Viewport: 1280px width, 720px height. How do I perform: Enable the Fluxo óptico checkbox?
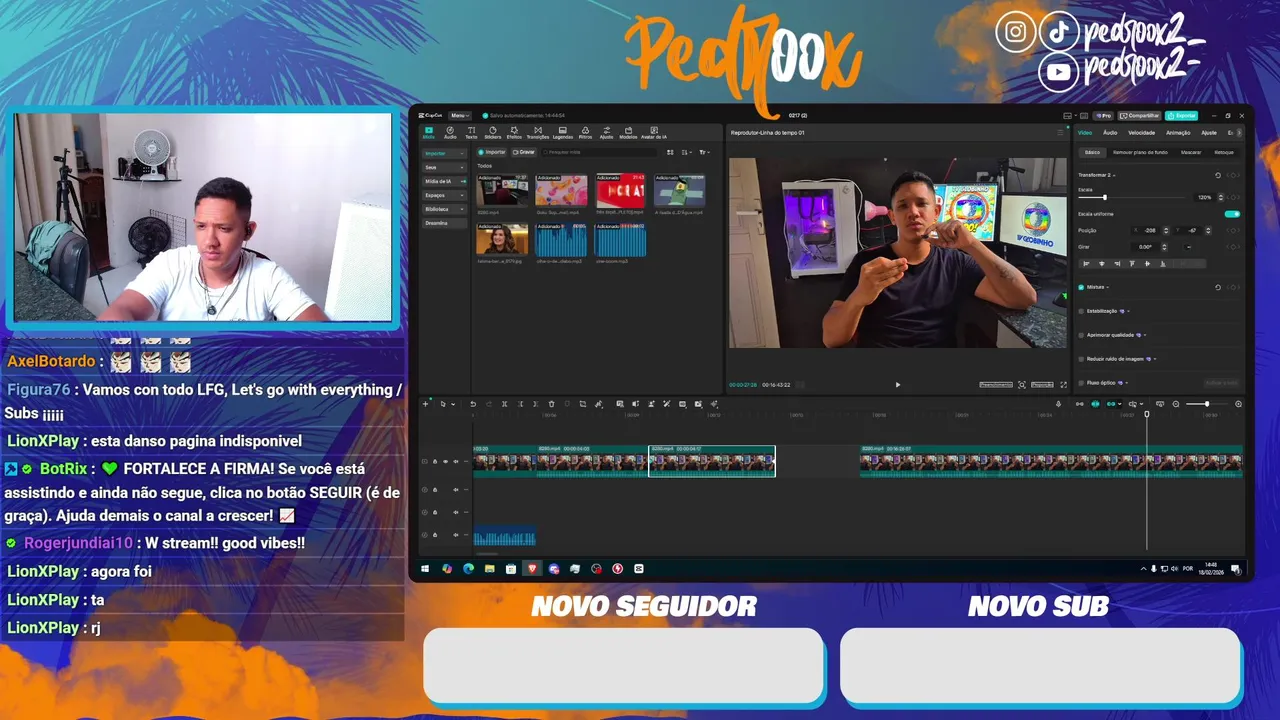click(x=1081, y=383)
